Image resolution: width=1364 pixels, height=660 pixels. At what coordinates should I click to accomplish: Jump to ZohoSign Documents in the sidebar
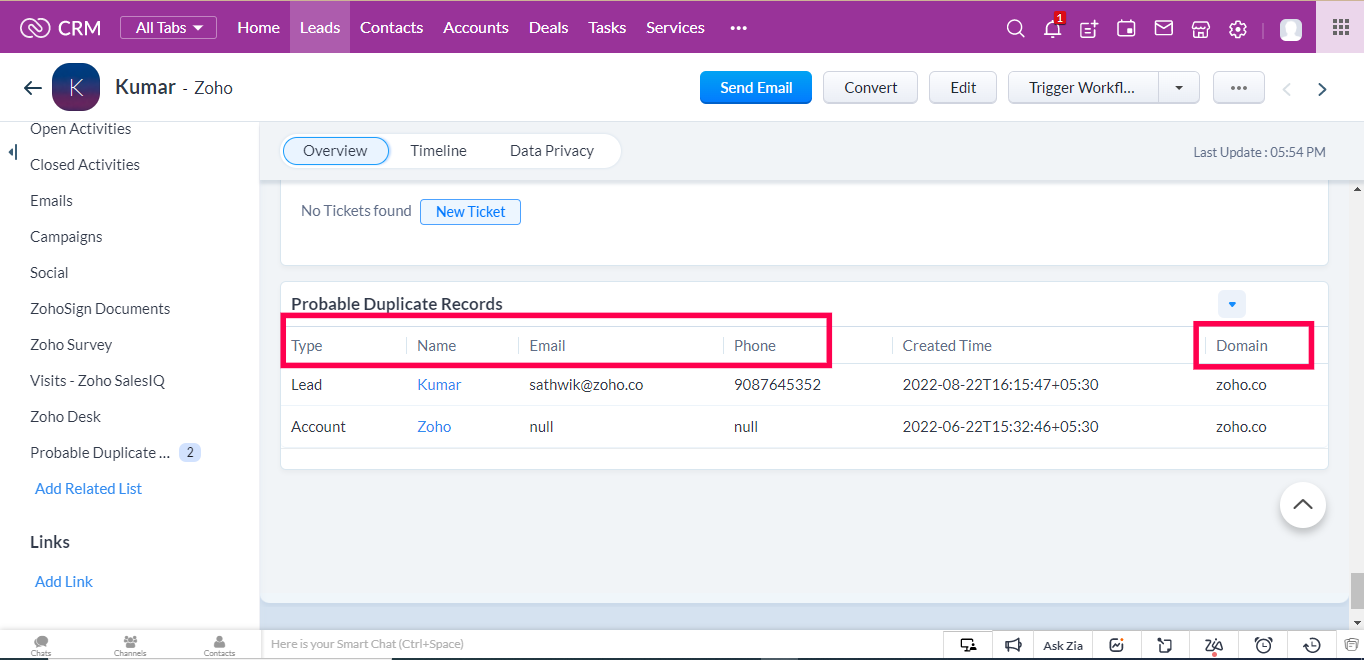click(x=100, y=309)
